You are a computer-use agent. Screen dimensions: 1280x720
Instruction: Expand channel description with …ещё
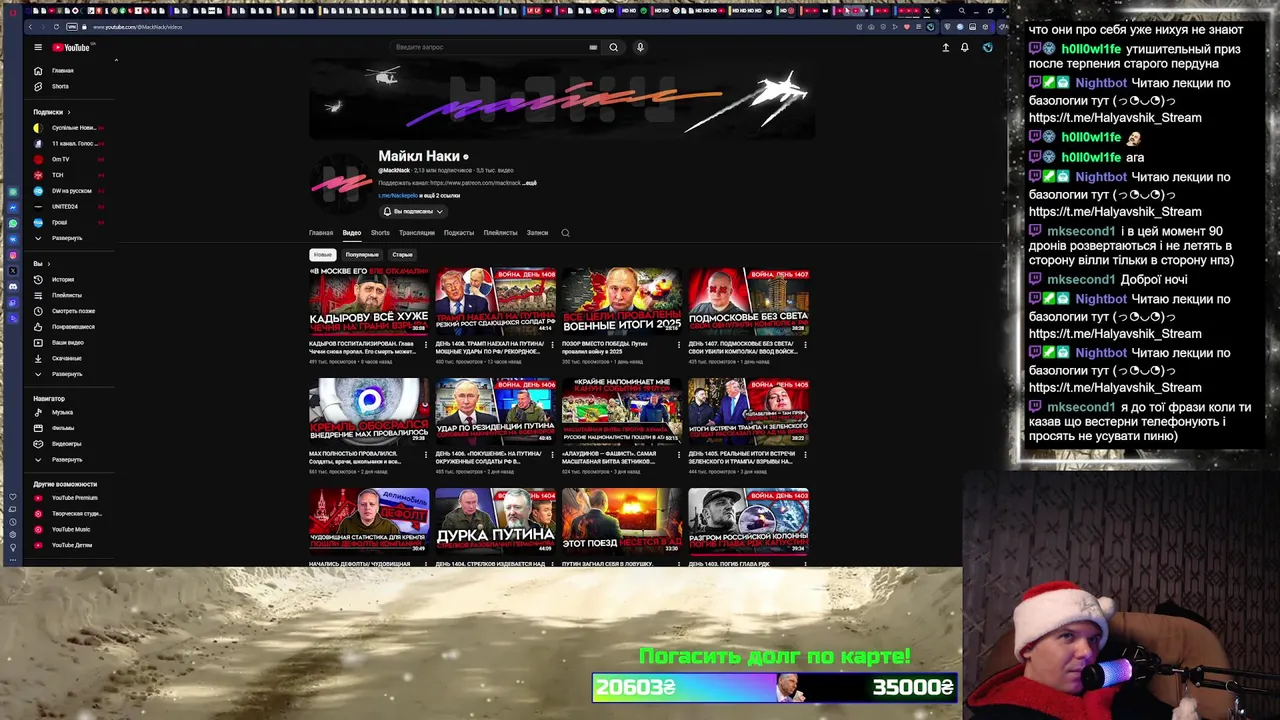(x=530, y=183)
